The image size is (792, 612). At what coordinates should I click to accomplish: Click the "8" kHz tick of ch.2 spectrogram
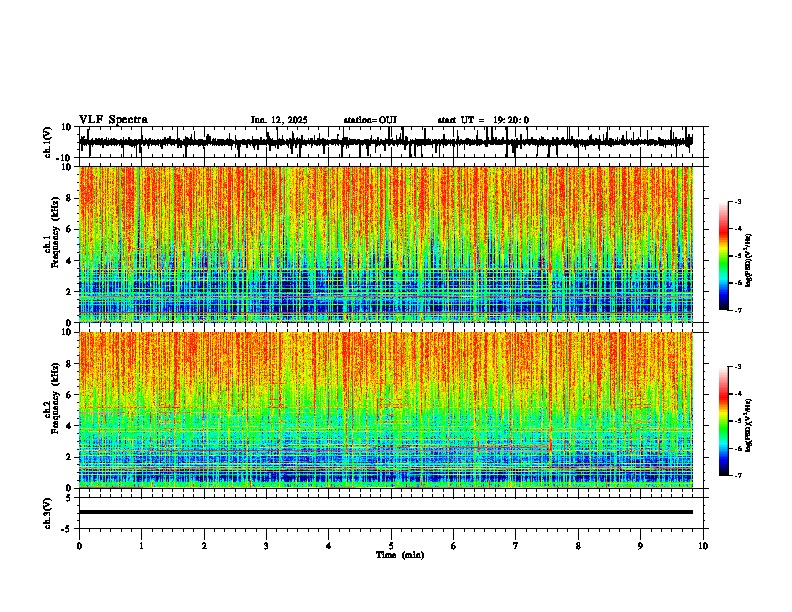pos(69,364)
